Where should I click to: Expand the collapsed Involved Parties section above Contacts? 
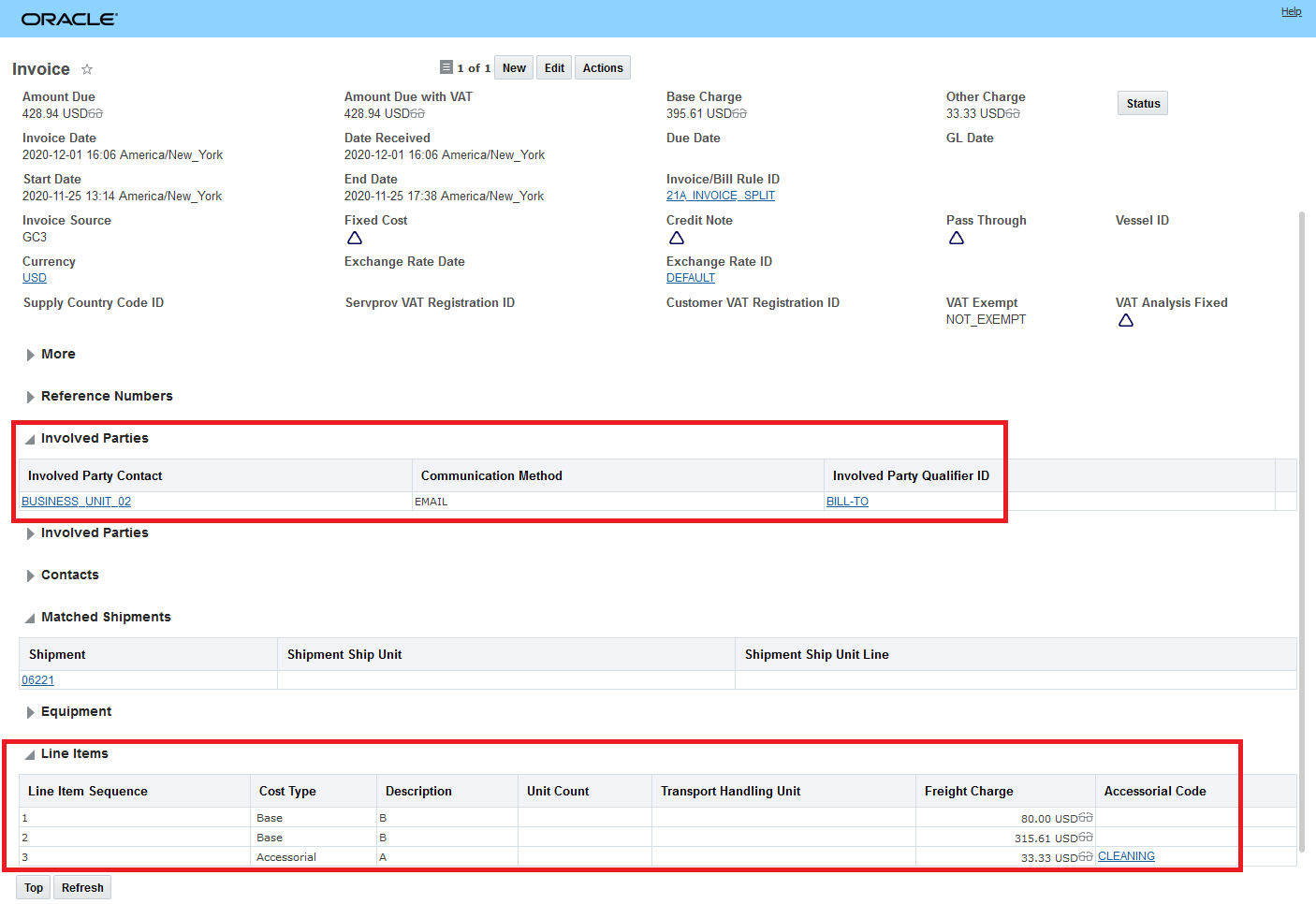point(31,533)
